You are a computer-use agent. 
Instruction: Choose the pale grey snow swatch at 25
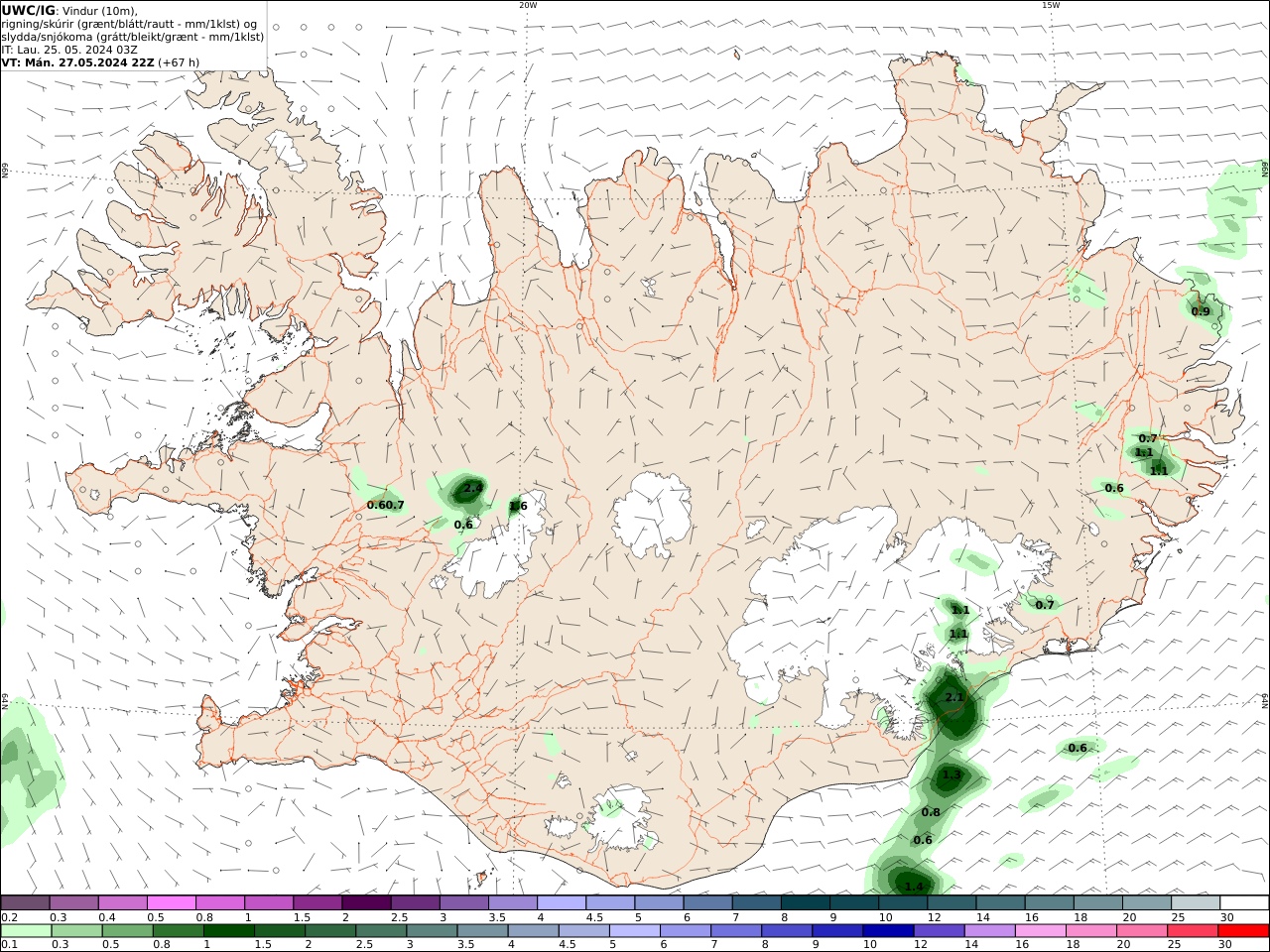pyautogui.click(x=1195, y=903)
